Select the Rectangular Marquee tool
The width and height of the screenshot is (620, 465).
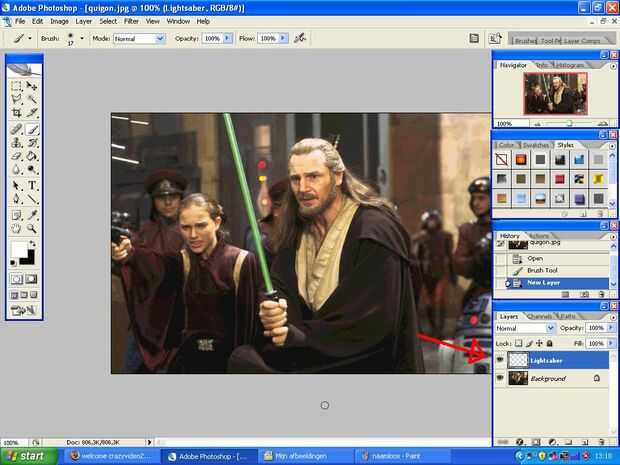17,86
